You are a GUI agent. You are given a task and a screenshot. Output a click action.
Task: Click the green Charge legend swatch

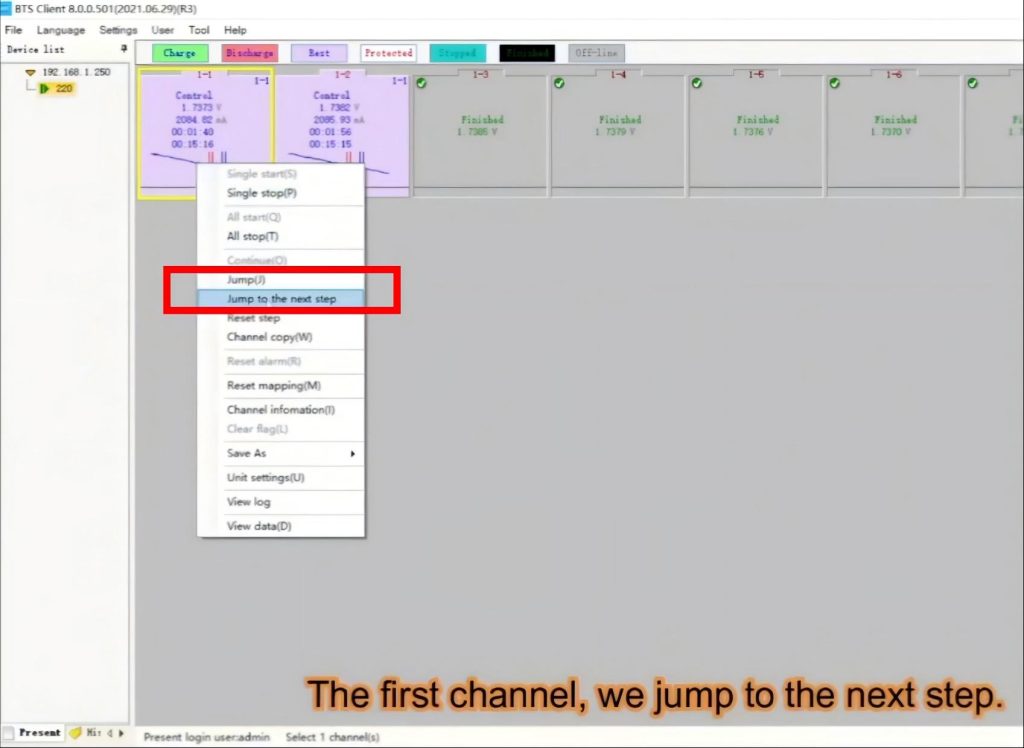(x=180, y=53)
